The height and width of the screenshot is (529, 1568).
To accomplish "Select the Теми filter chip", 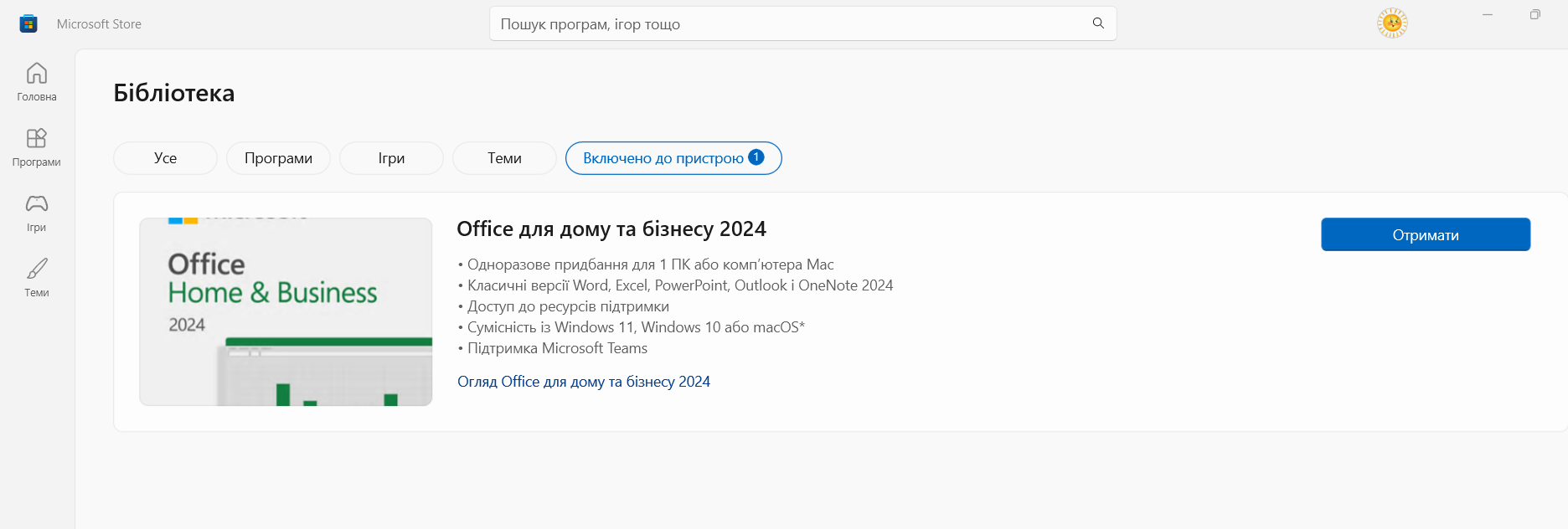I will click(504, 158).
